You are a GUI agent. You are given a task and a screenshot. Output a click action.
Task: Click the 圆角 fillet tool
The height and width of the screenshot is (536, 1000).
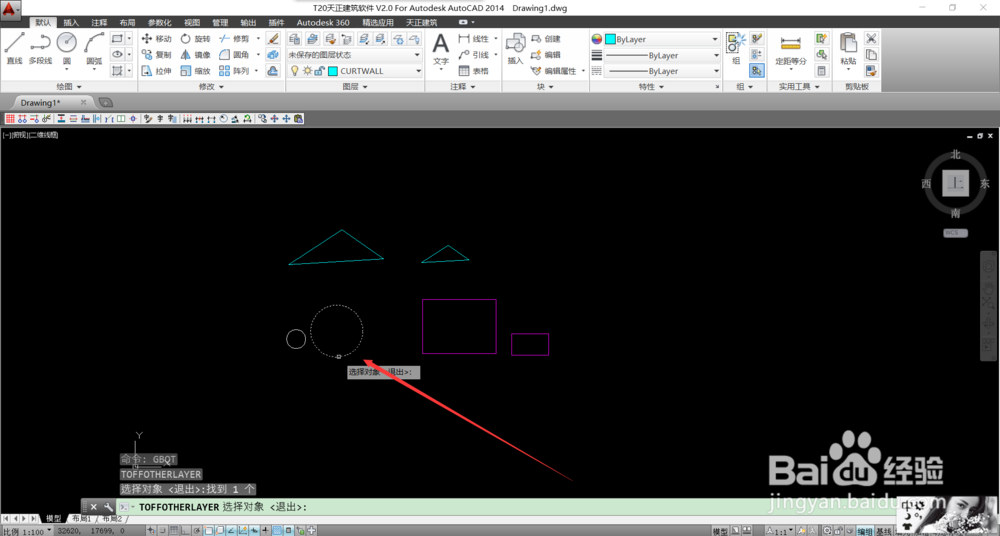(234, 55)
